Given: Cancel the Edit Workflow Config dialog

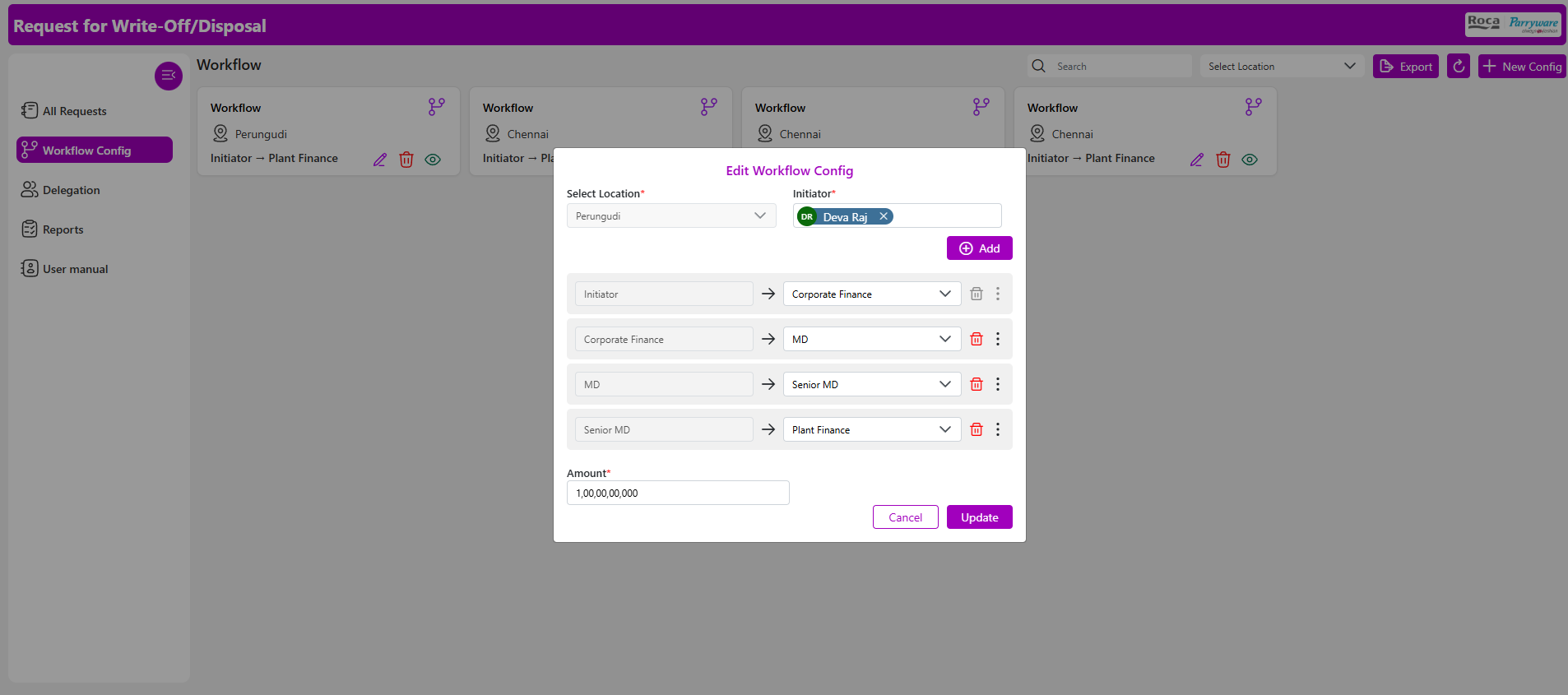Looking at the screenshot, I should (x=905, y=517).
